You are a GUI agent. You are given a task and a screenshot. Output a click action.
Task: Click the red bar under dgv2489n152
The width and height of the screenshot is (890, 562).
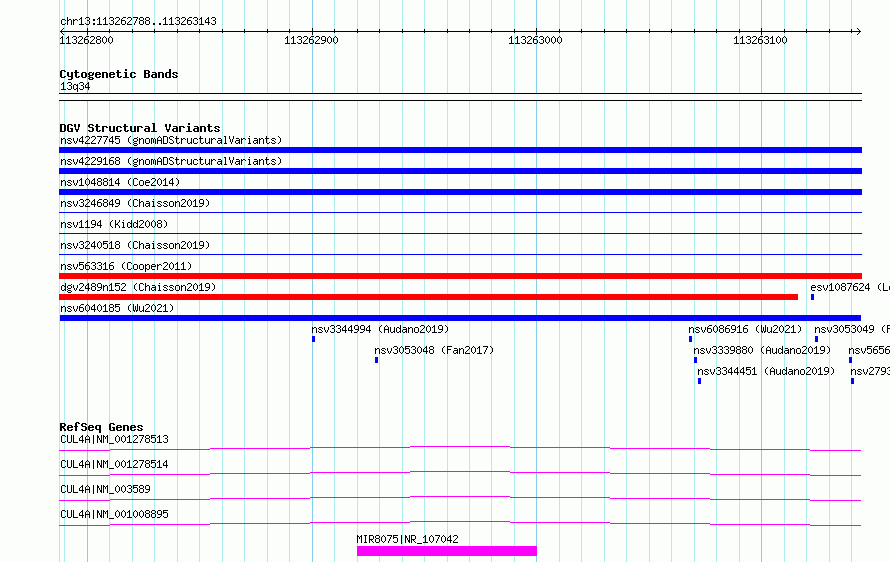(x=429, y=297)
